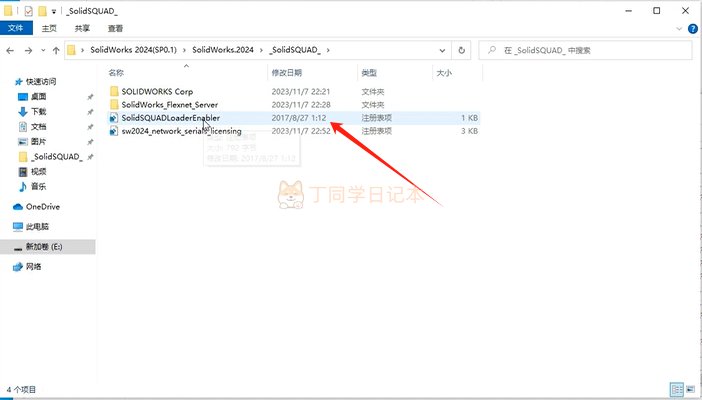Click the SolidWorks_Flexnet_Server folder icon
702x400 pixels.
click(114, 104)
